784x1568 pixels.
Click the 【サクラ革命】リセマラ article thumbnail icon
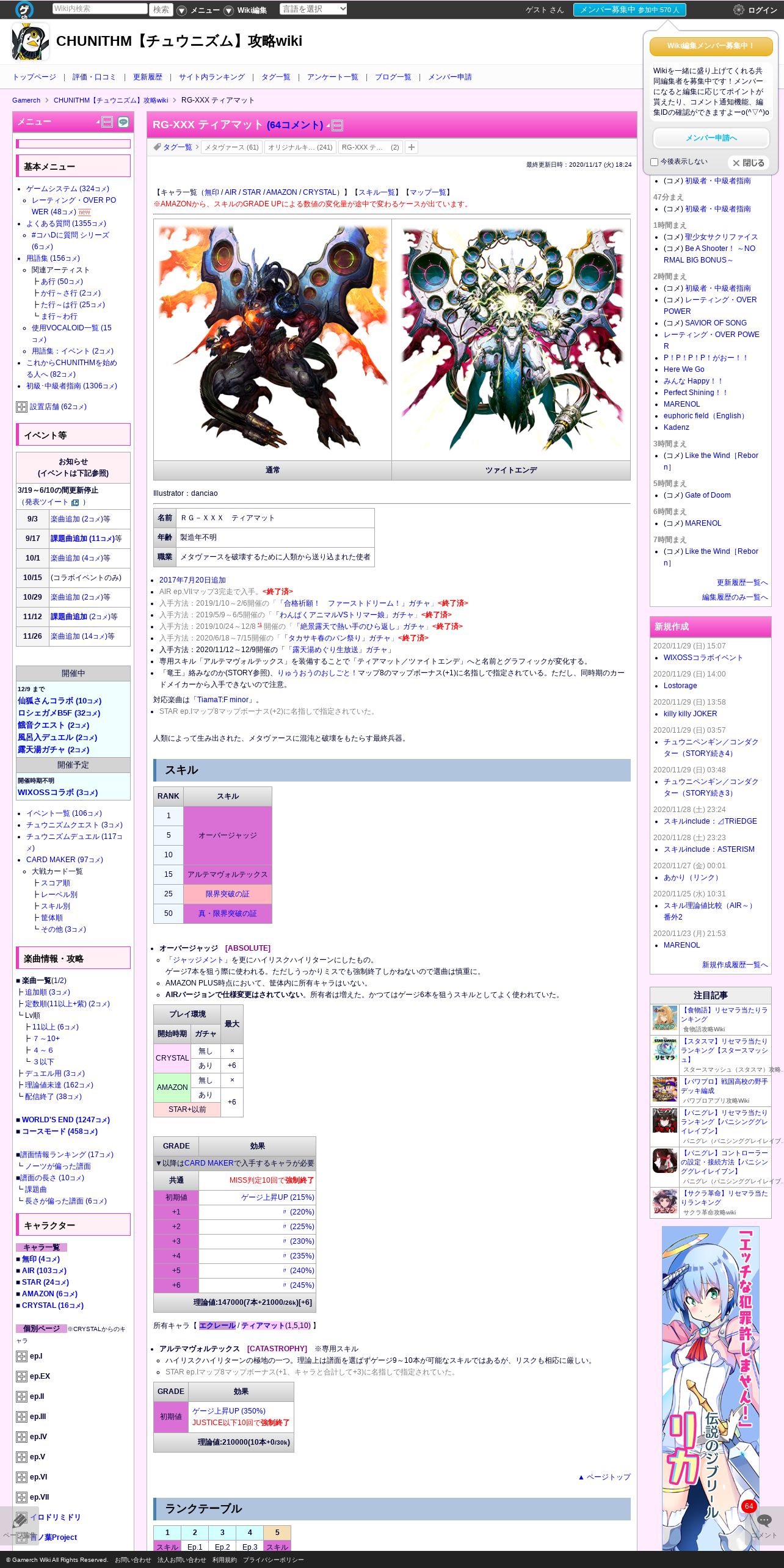click(664, 1202)
